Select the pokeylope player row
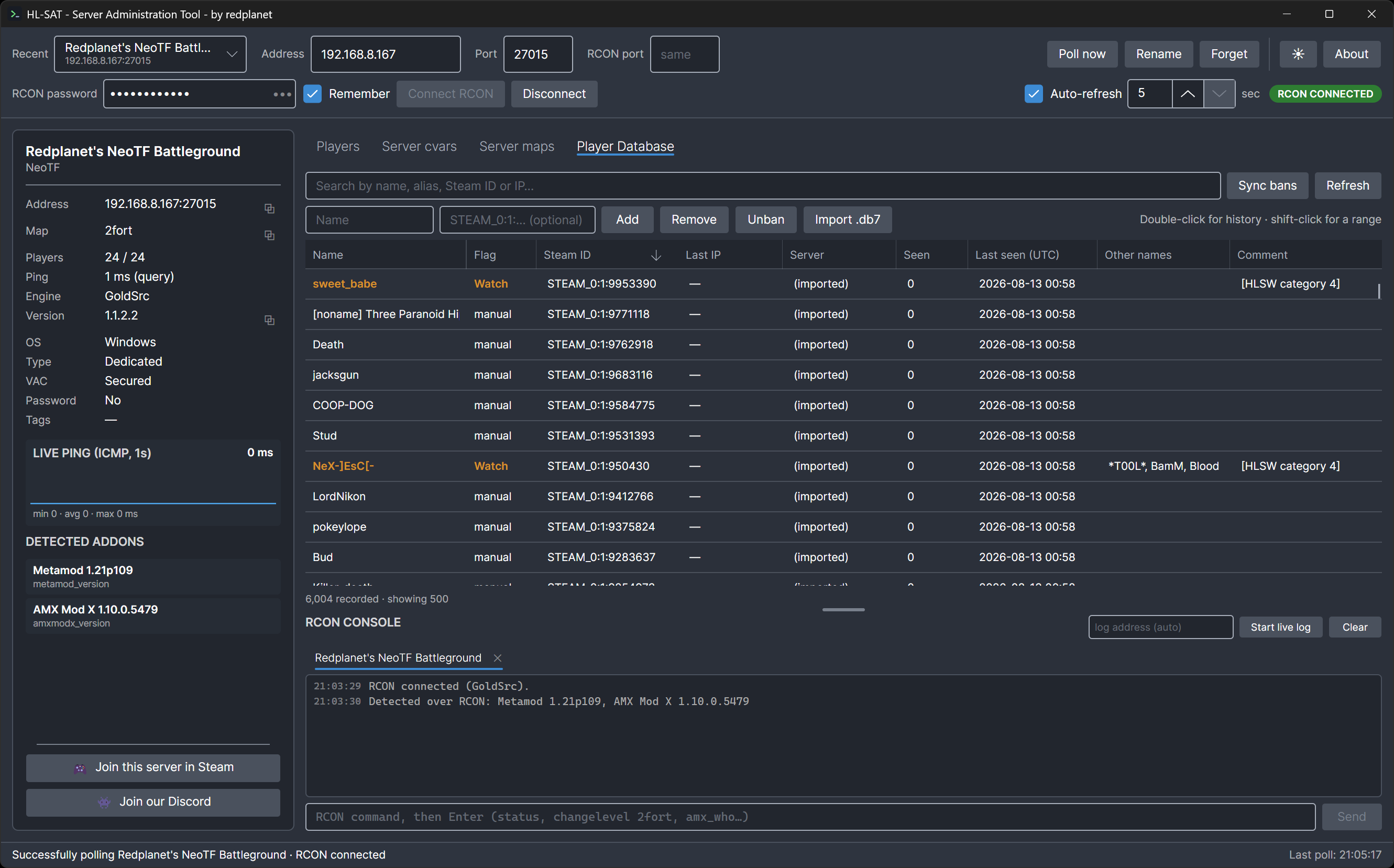The width and height of the screenshot is (1394, 868). 843,527
